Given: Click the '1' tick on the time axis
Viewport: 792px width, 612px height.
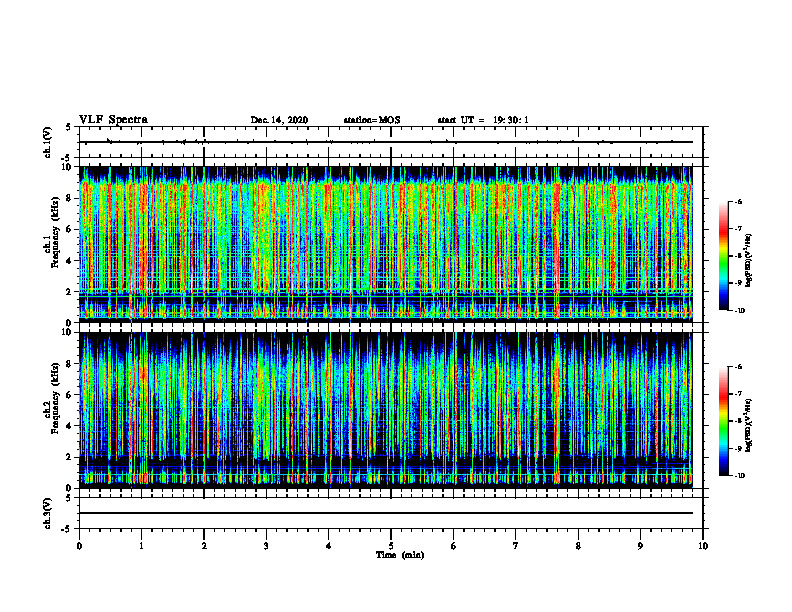Looking at the screenshot, I should pos(141,546).
